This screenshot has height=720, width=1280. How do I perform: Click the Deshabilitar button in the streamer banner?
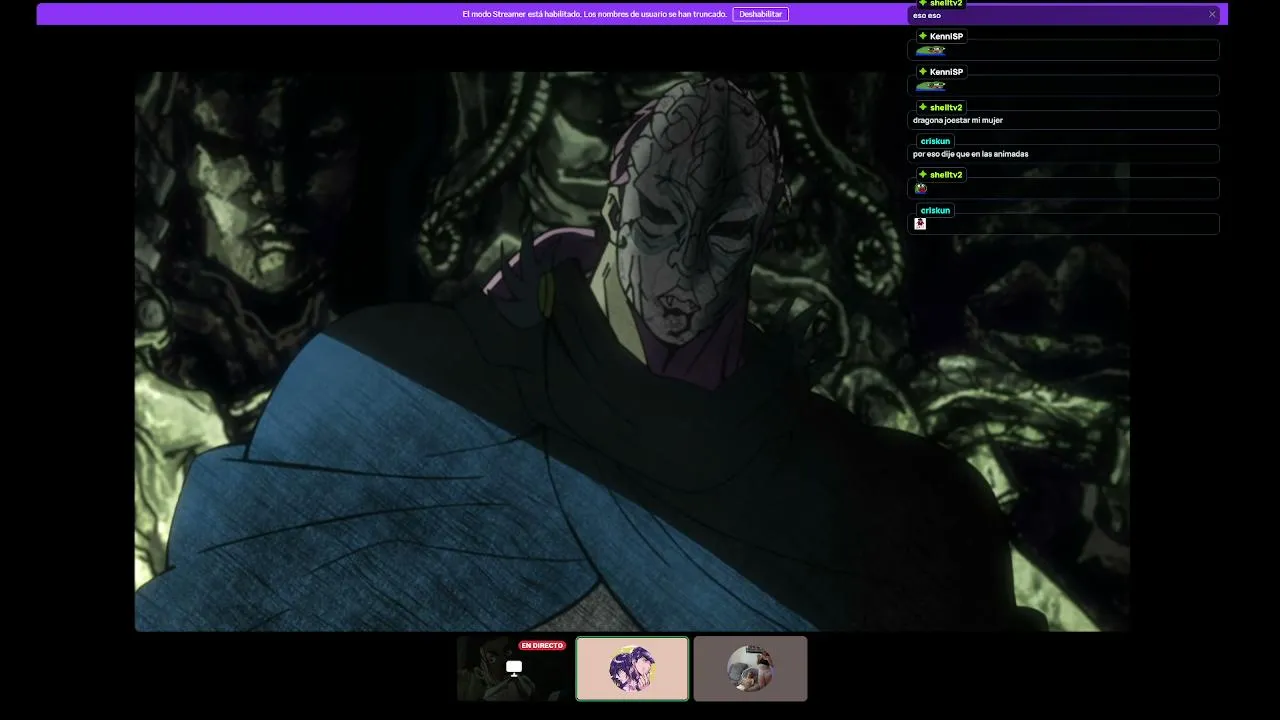point(760,14)
